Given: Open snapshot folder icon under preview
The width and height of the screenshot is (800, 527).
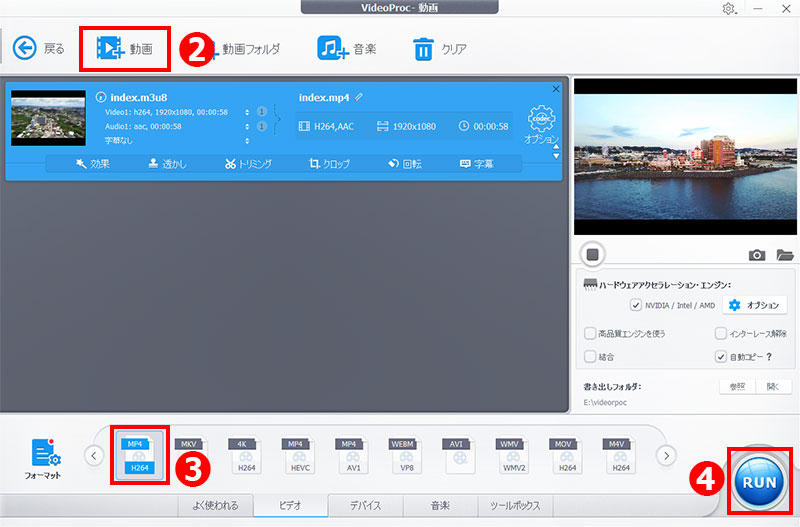Looking at the screenshot, I should click(x=785, y=255).
